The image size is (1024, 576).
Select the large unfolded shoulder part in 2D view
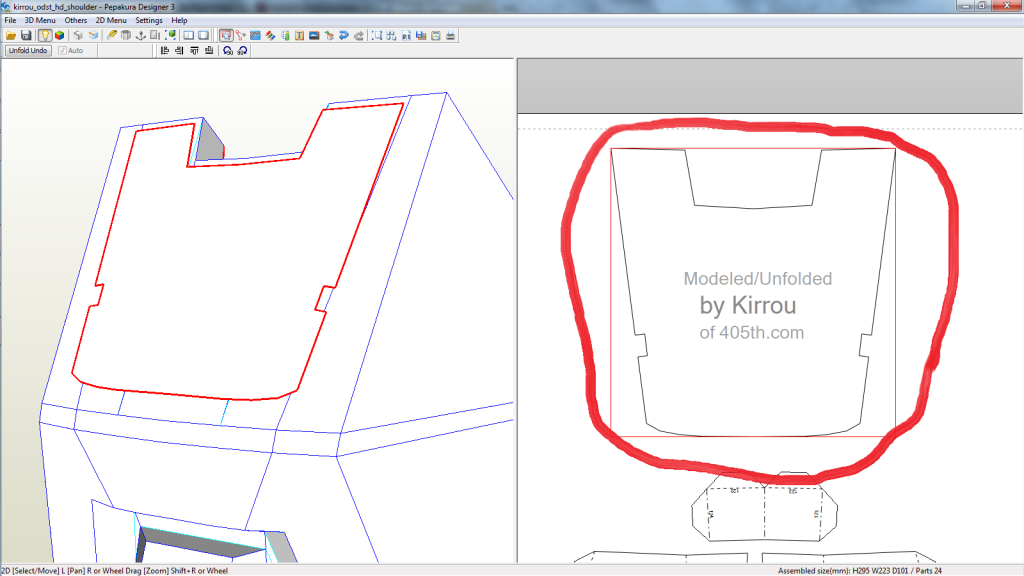(753, 293)
